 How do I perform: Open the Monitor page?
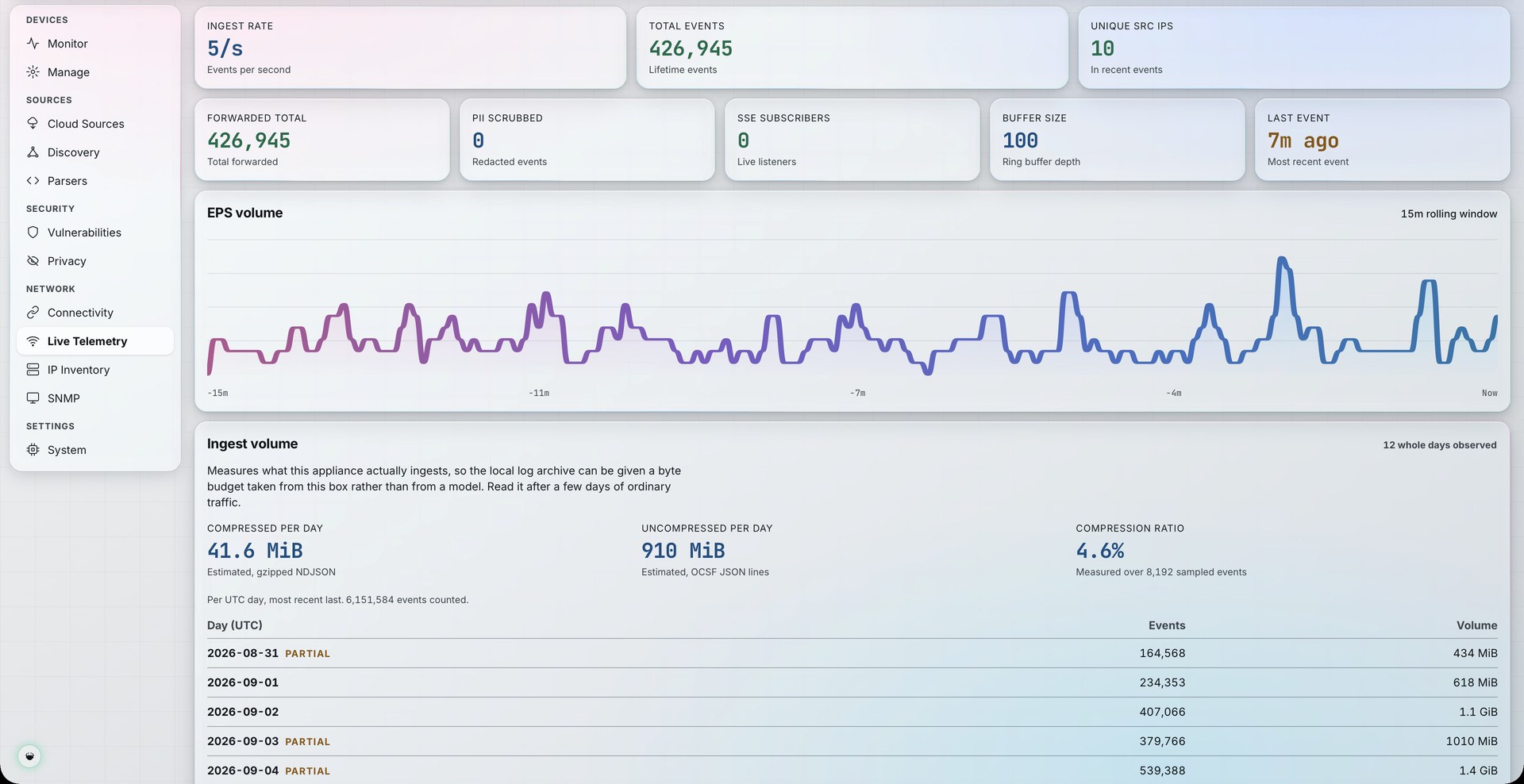tap(94, 44)
